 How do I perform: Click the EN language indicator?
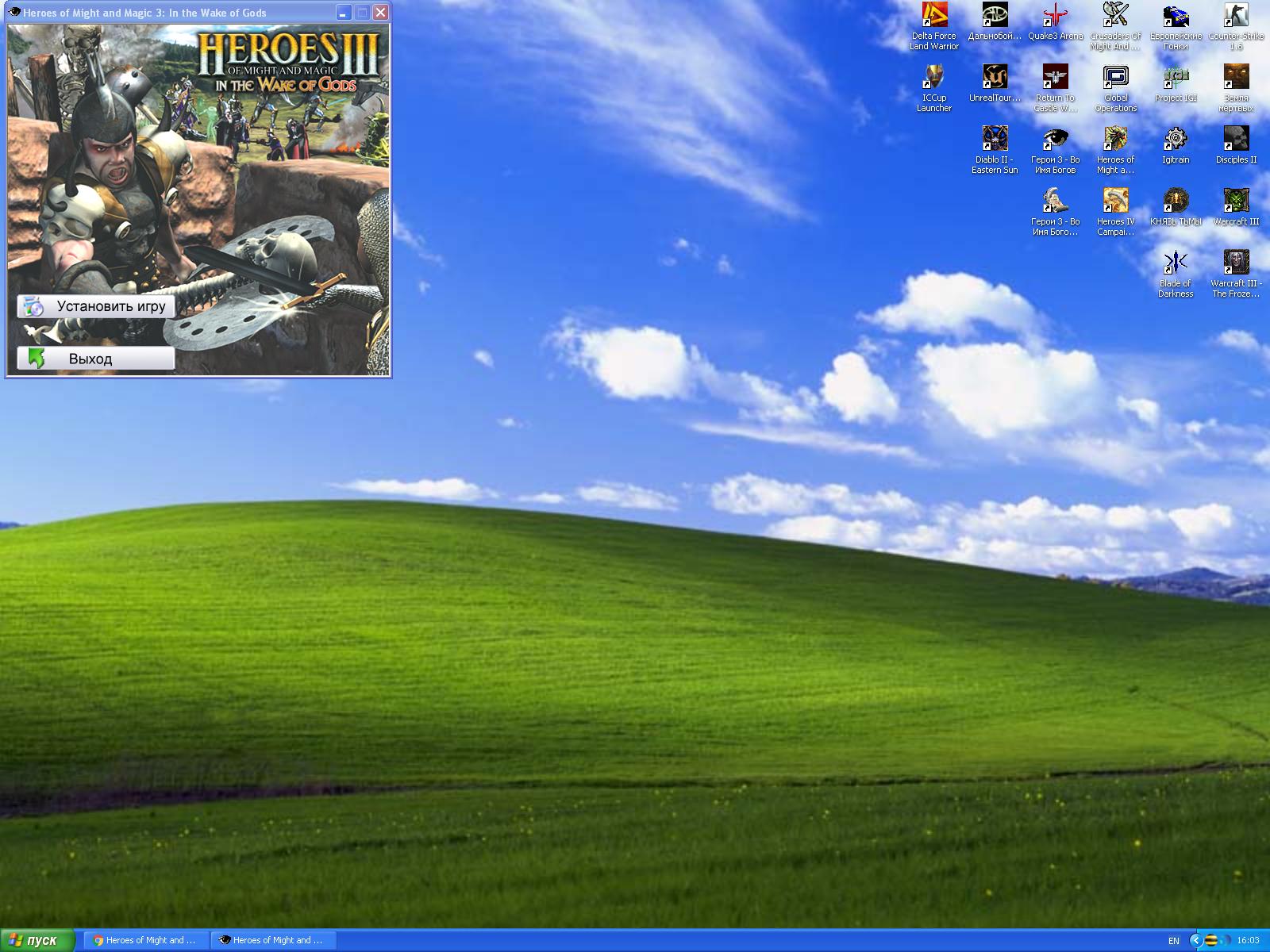pyautogui.click(x=1174, y=941)
